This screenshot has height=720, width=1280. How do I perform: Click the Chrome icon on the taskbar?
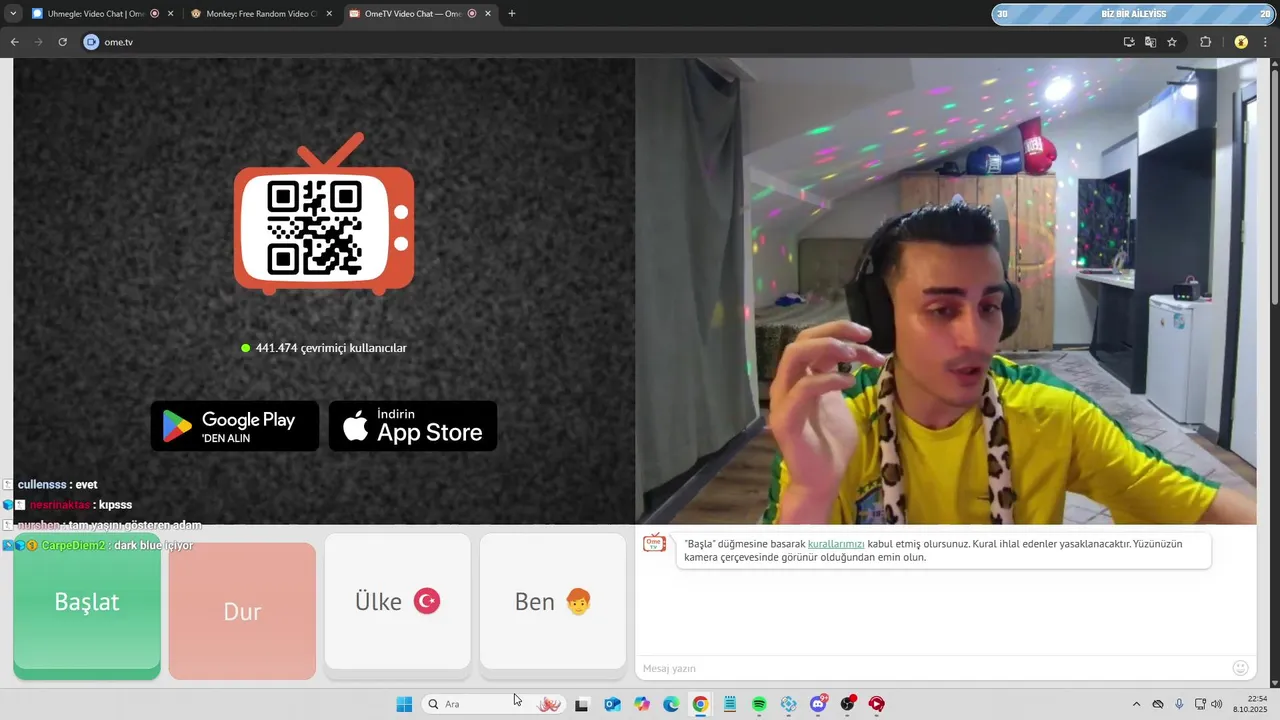700,704
